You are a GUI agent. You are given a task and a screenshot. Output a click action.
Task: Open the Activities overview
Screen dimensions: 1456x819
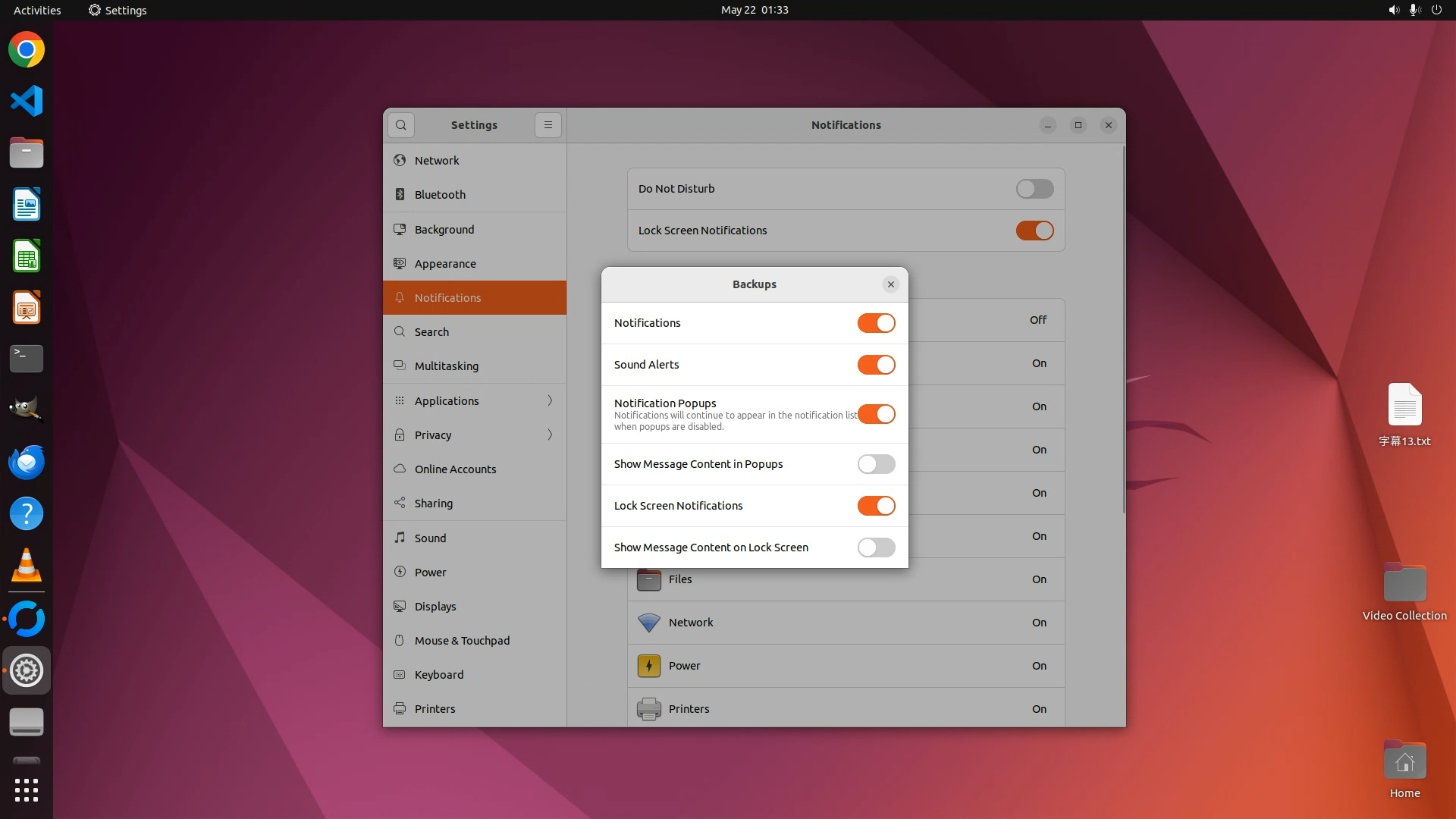coord(37,10)
